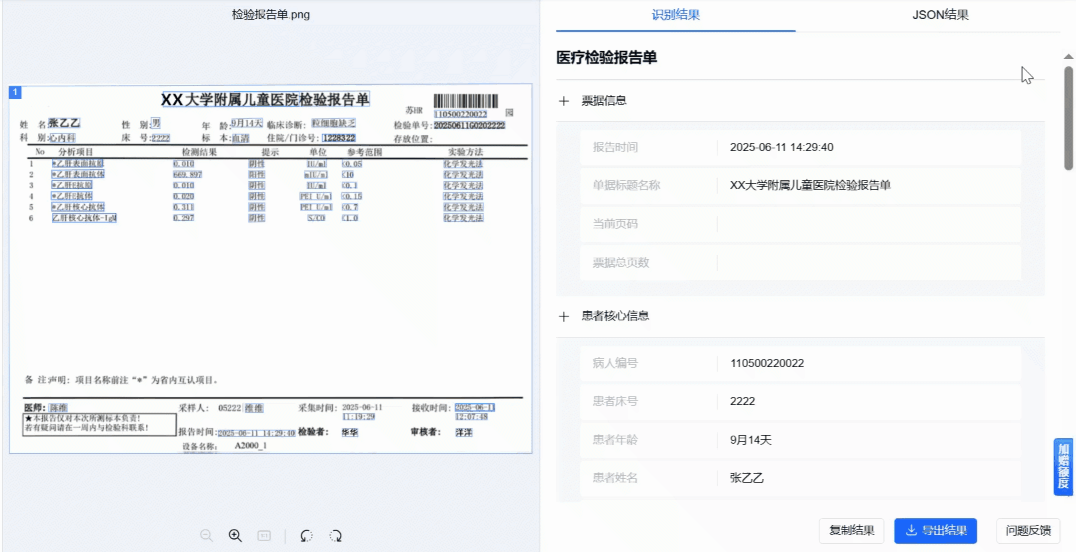Switch to the 识别结果 tab

[x=676, y=14]
